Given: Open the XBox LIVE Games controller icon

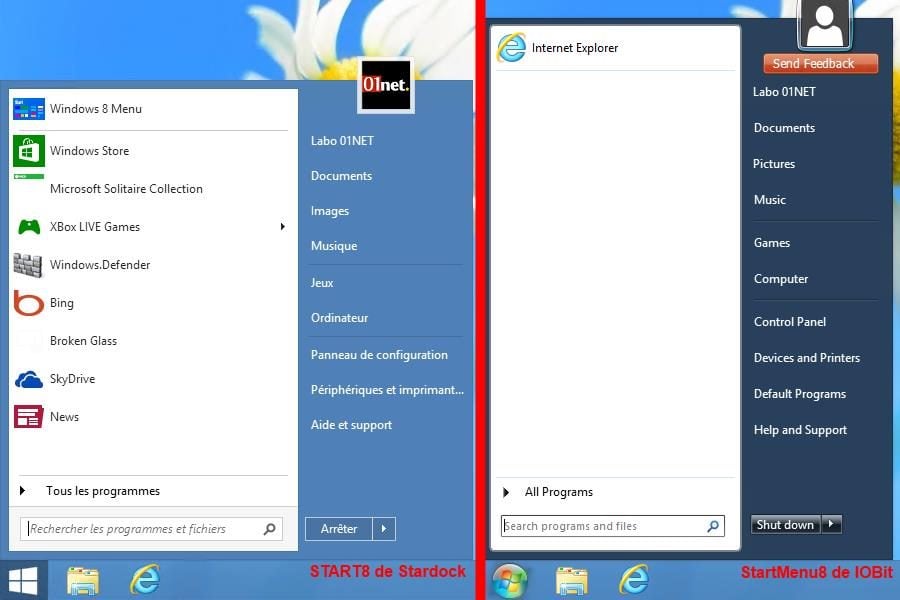Looking at the screenshot, I should point(29,227).
